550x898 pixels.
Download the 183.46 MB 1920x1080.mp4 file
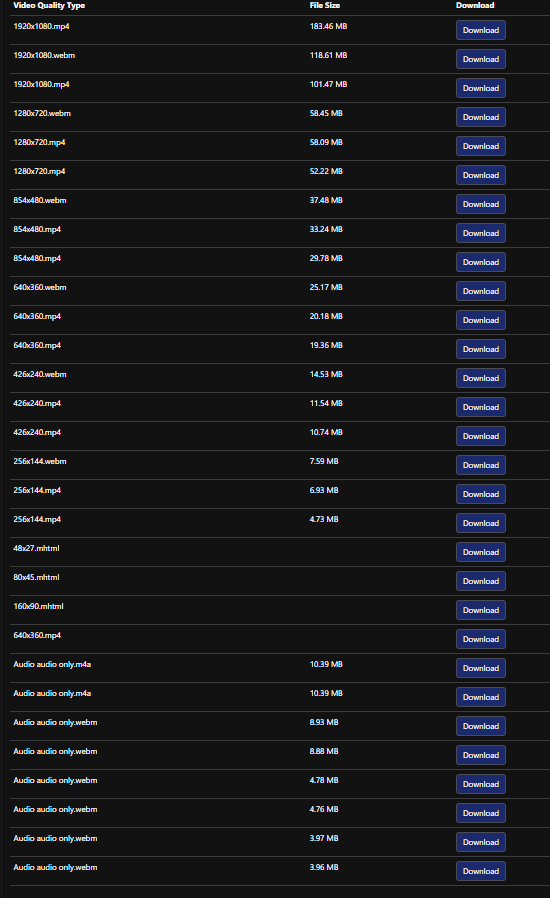coord(481,30)
